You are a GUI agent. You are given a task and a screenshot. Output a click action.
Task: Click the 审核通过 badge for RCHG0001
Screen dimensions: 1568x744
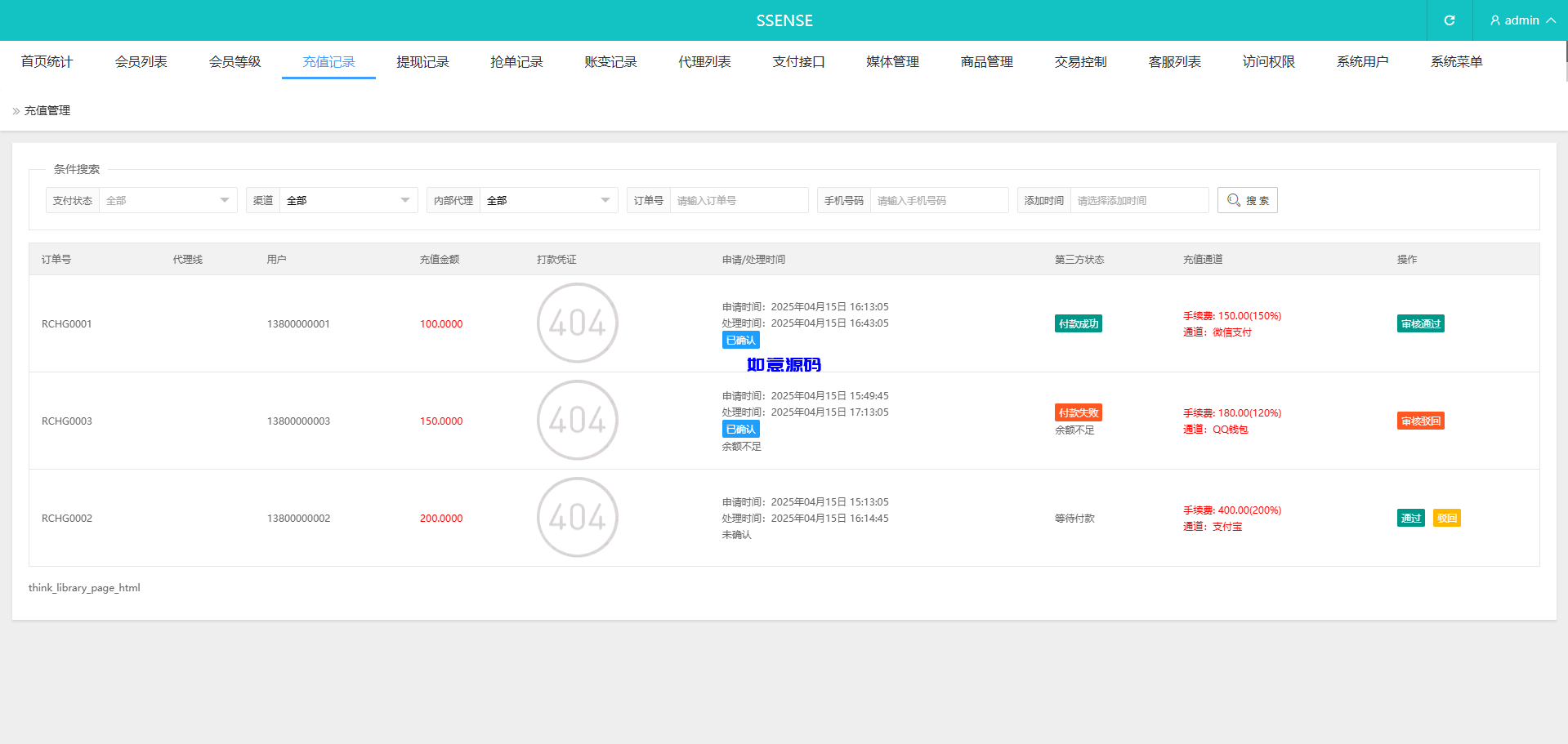(1421, 323)
